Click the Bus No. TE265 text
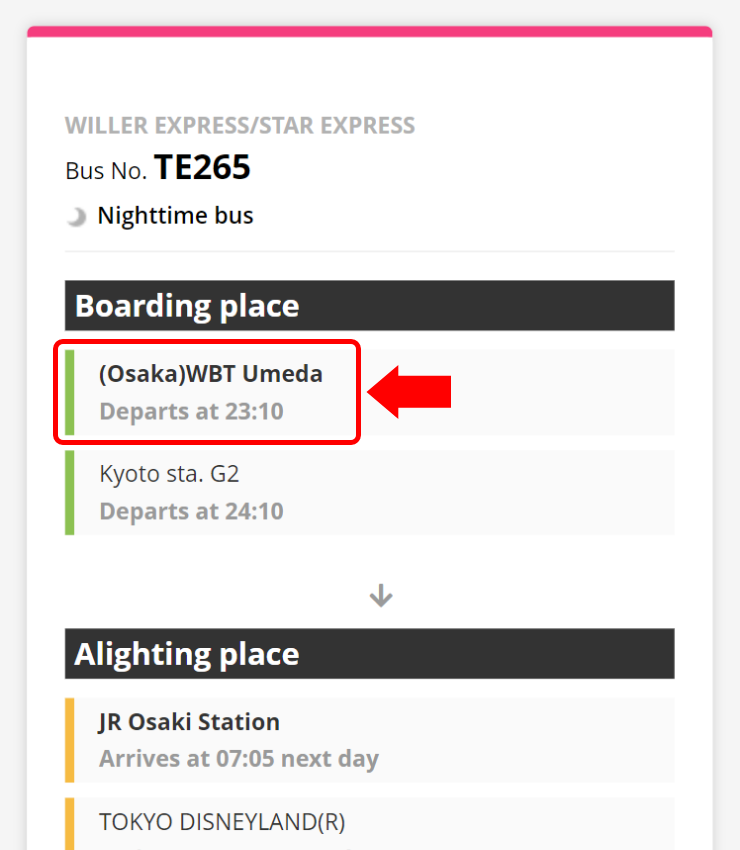The height and width of the screenshot is (850, 740). click(x=158, y=168)
